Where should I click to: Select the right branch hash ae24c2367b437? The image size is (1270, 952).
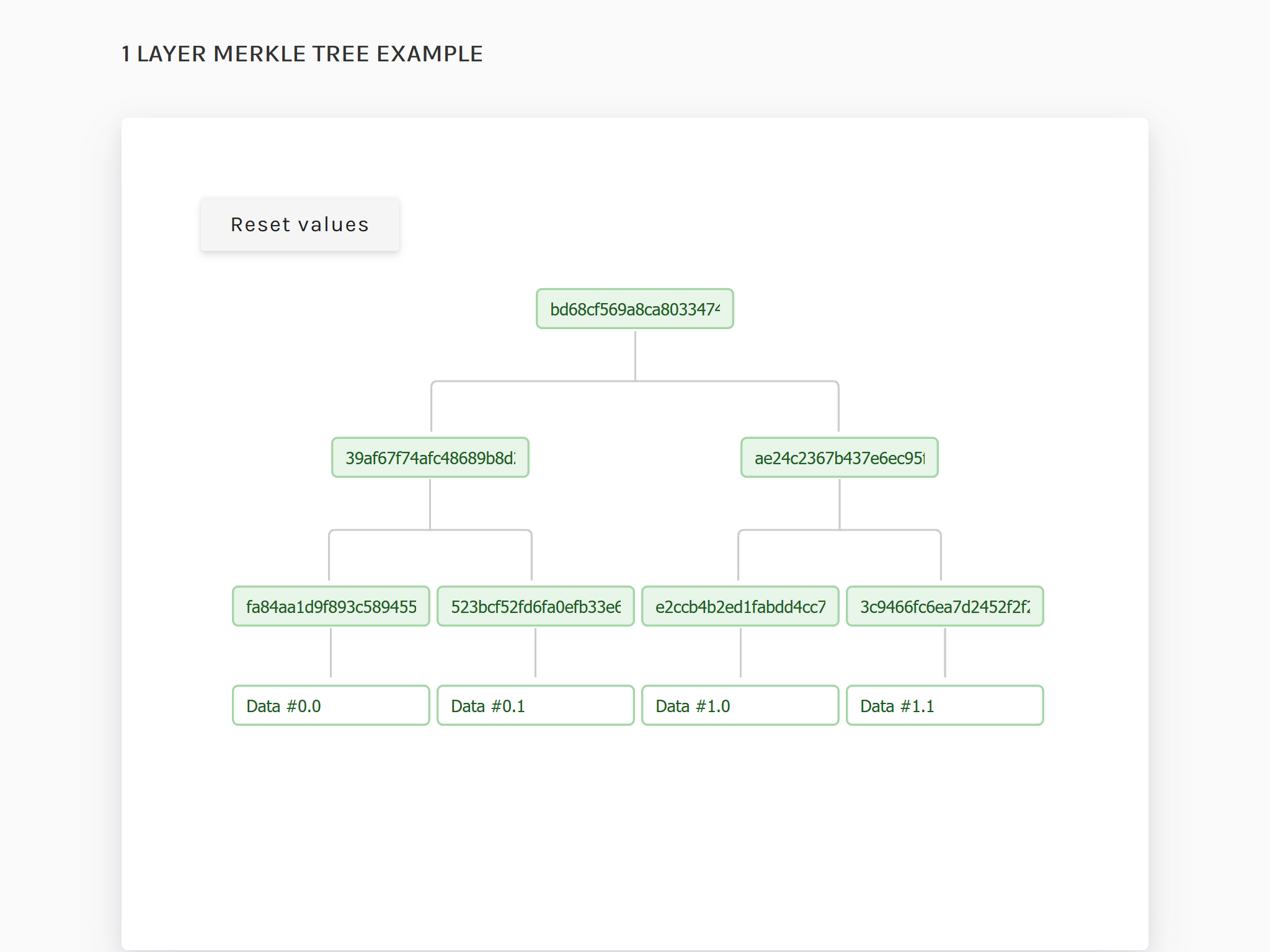tap(839, 457)
